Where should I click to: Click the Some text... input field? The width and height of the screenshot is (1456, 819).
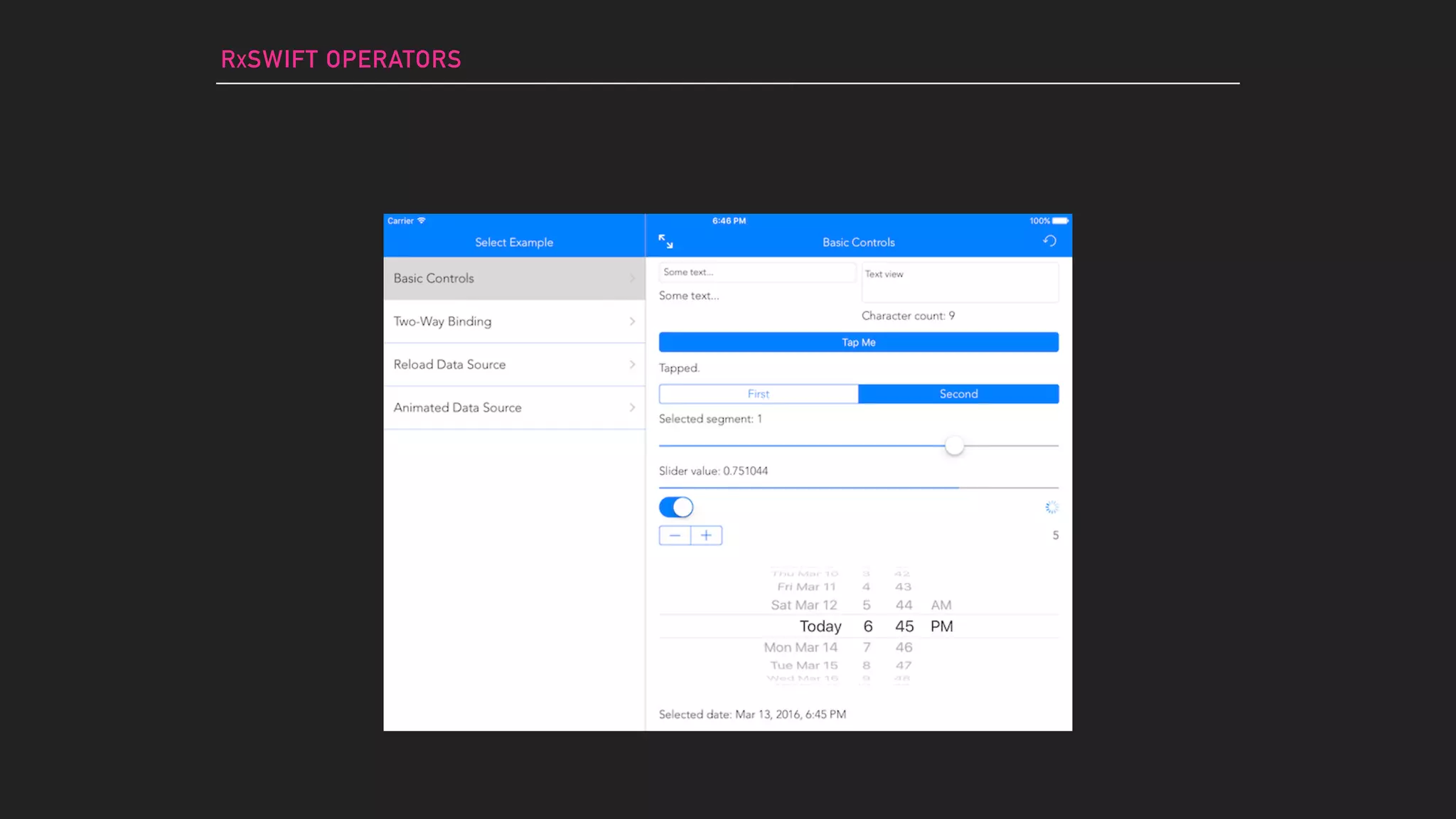[x=756, y=272]
